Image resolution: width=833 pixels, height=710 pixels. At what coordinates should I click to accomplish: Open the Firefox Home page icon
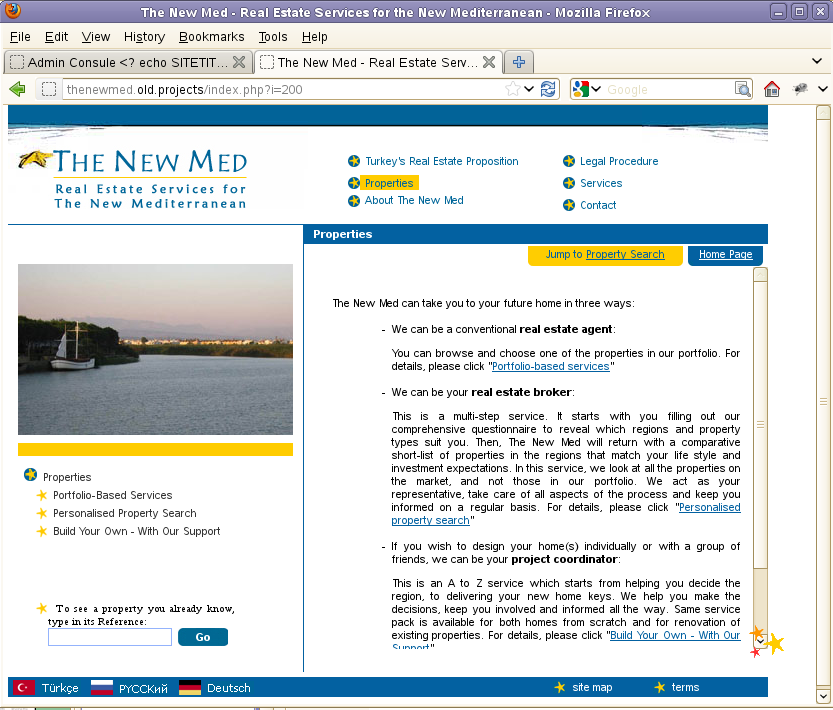(771, 89)
